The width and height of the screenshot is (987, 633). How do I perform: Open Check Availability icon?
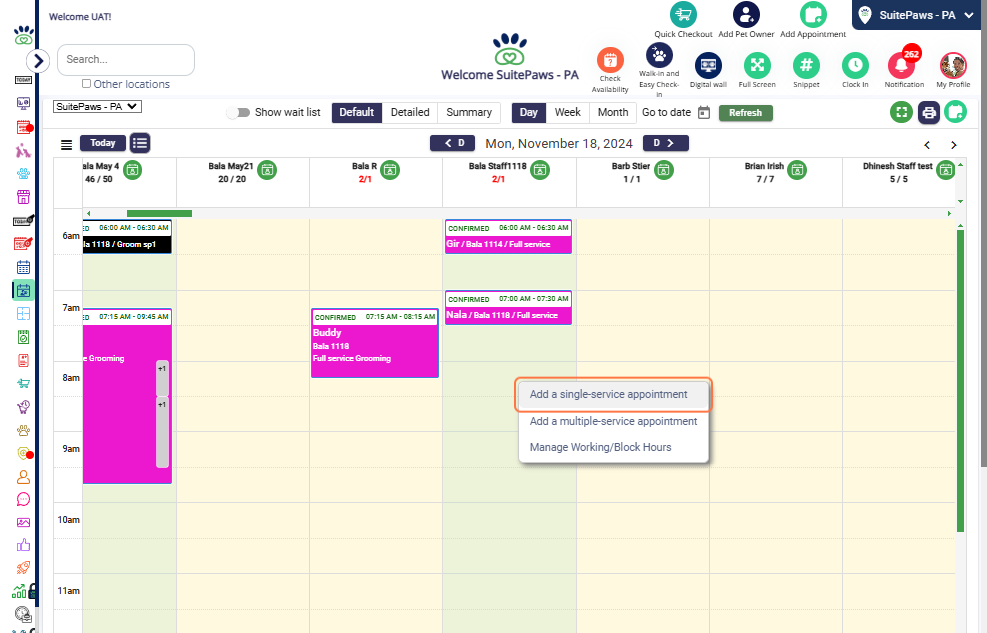click(610, 60)
